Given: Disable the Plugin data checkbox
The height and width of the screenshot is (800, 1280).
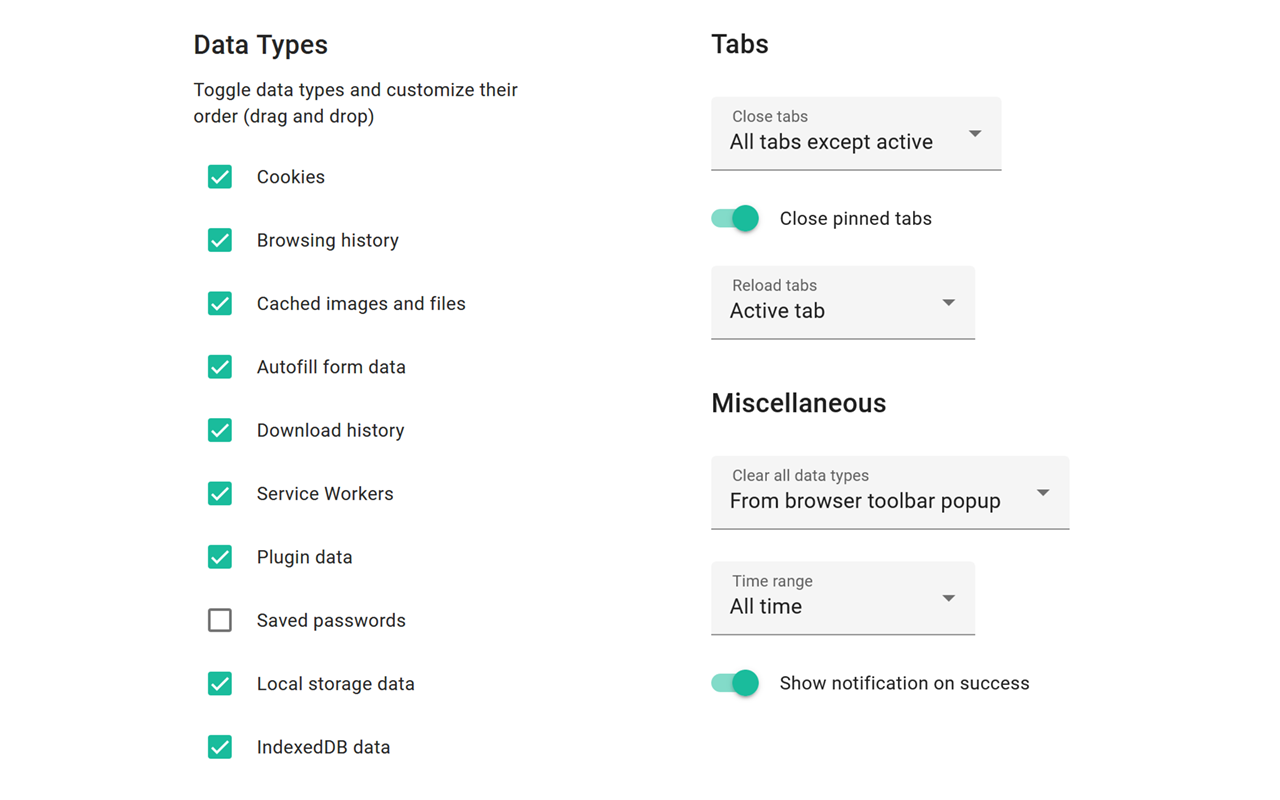Looking at the screenshot, I should coord(220,557).
